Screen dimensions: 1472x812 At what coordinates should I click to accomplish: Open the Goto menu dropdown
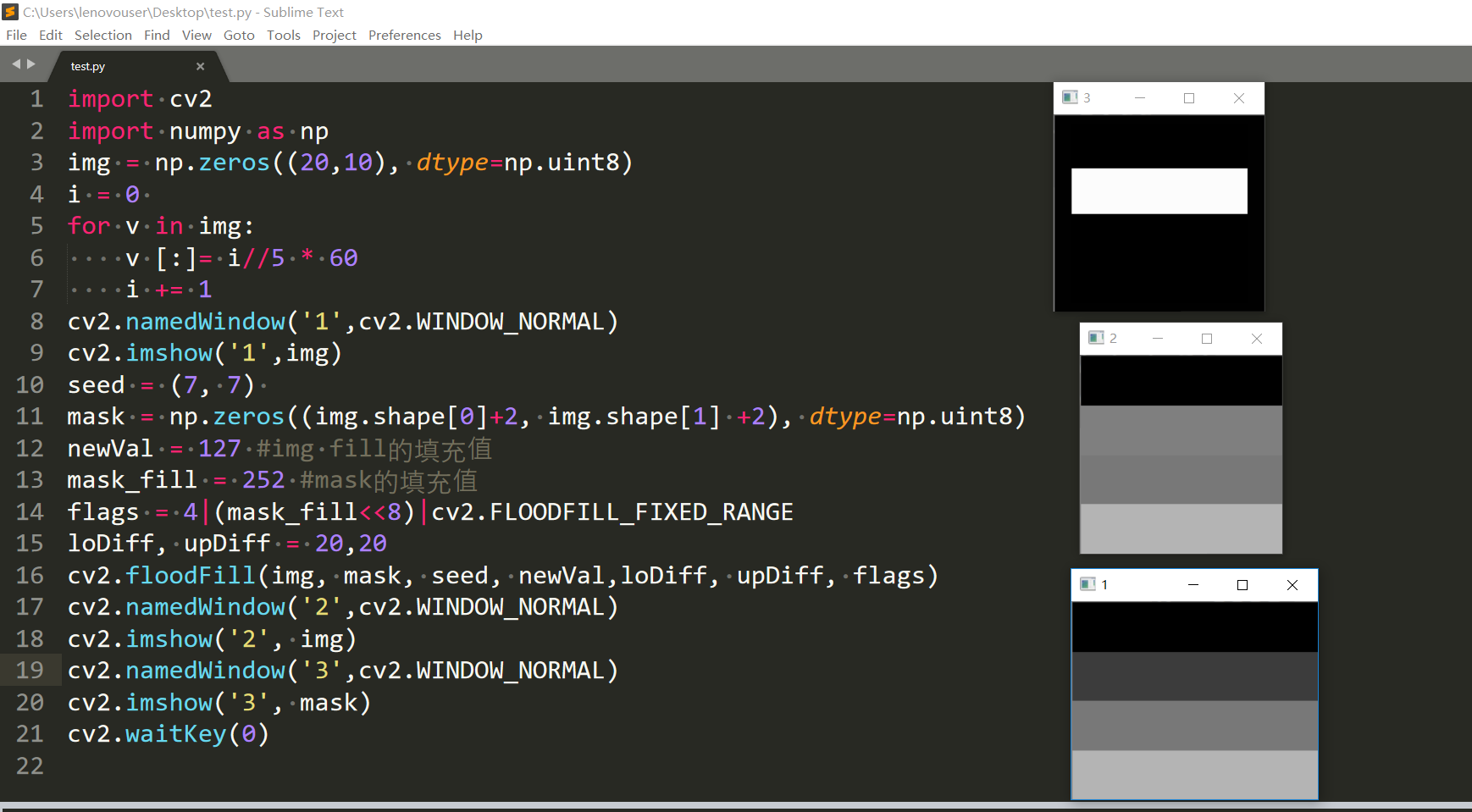[x=239, y=35]
